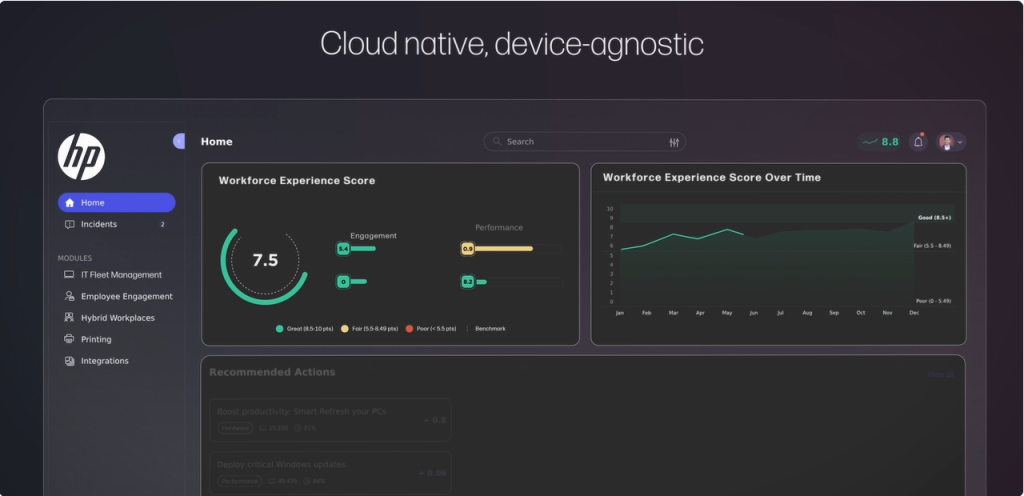Click in the Search input field
Image resolution: width=1024 pixels, height=496 pixels.
click(x=580, y=142)
